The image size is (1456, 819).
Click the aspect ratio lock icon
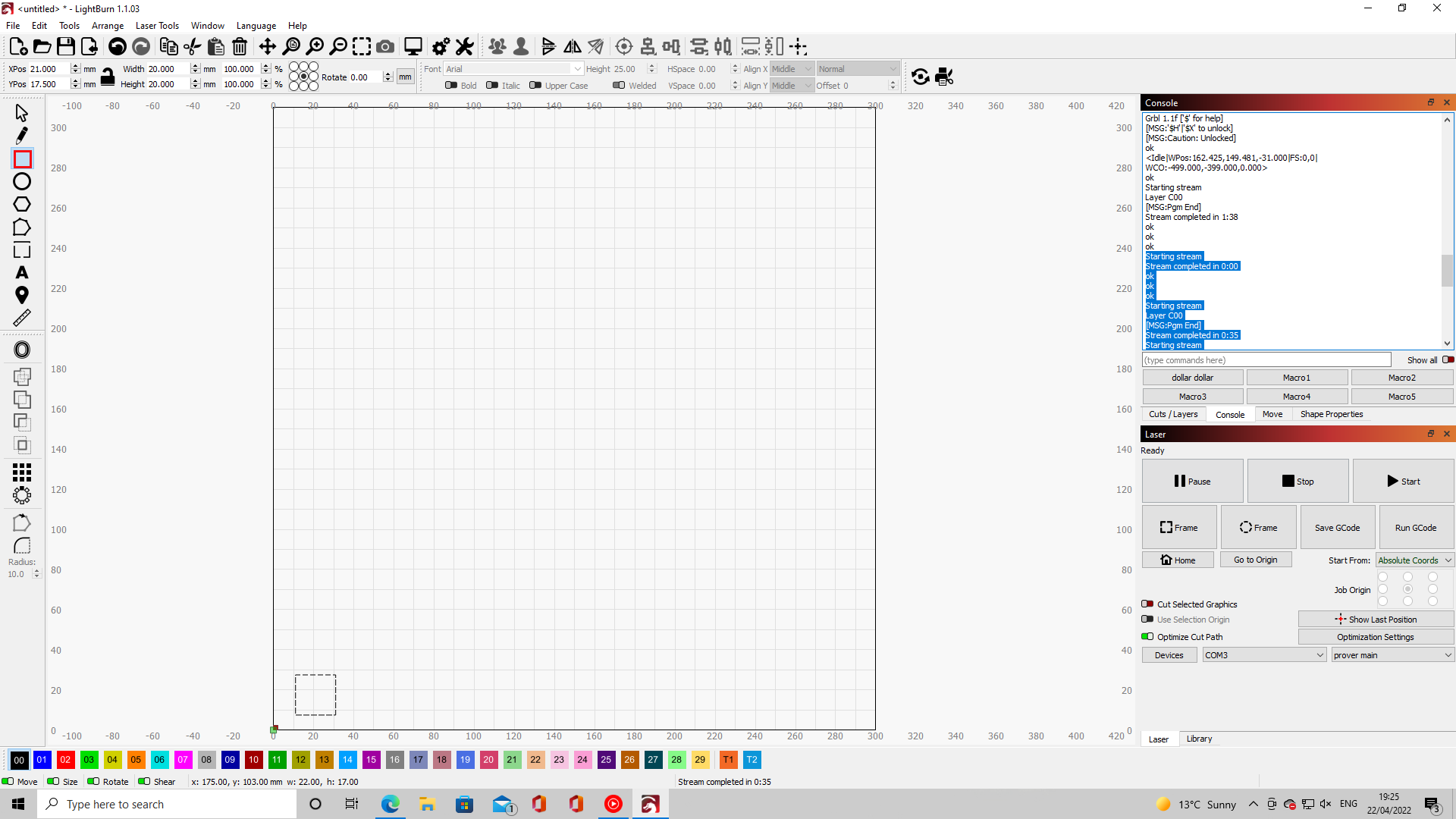pos(108,77)
